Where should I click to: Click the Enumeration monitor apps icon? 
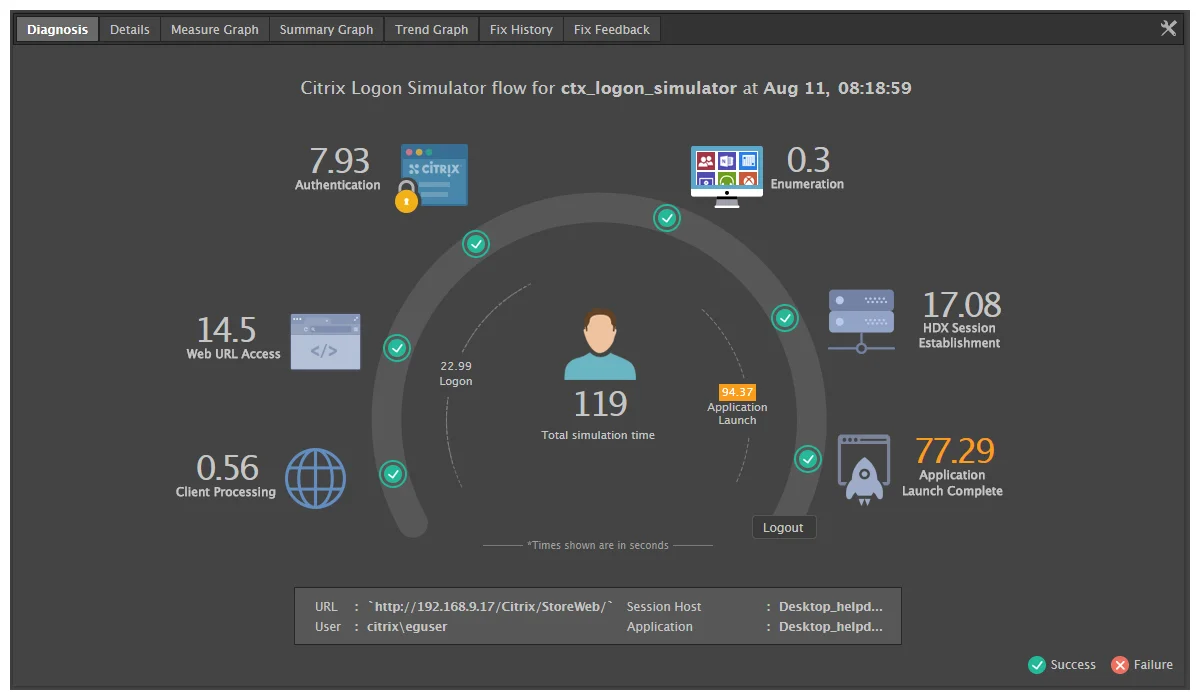pos(727,176)
